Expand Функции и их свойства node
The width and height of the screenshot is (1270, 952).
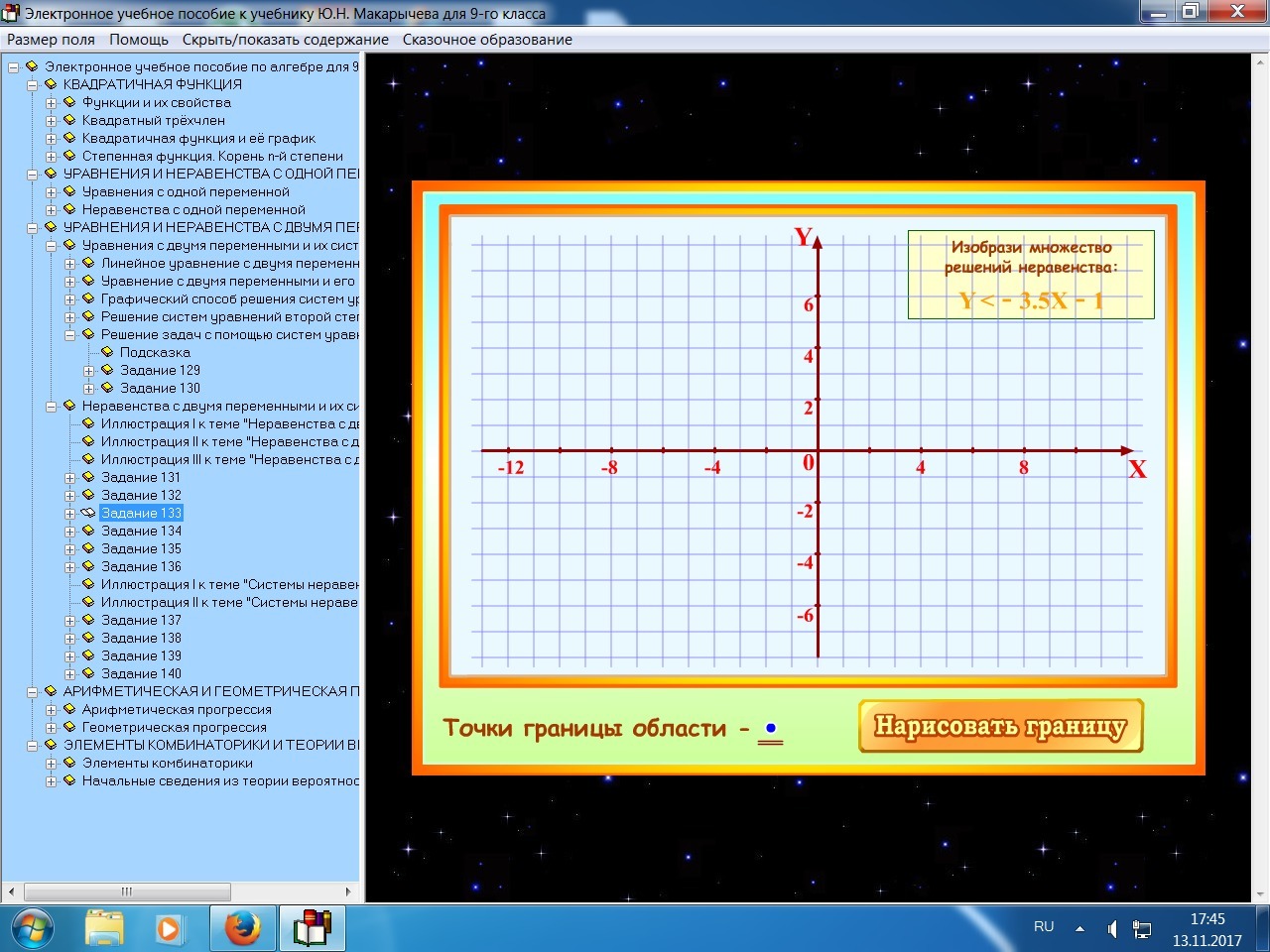pos(52,103)
